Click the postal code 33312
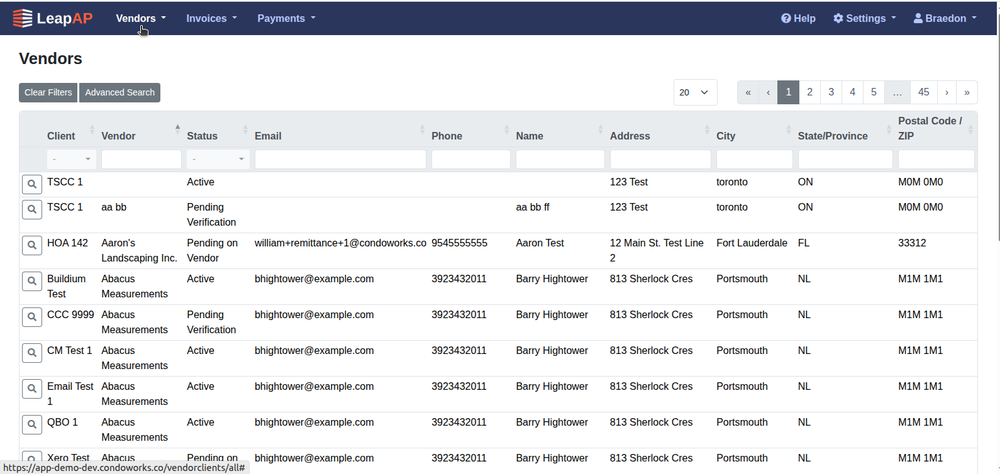This screenshot has width=1000, height=474. coord(912,243)
